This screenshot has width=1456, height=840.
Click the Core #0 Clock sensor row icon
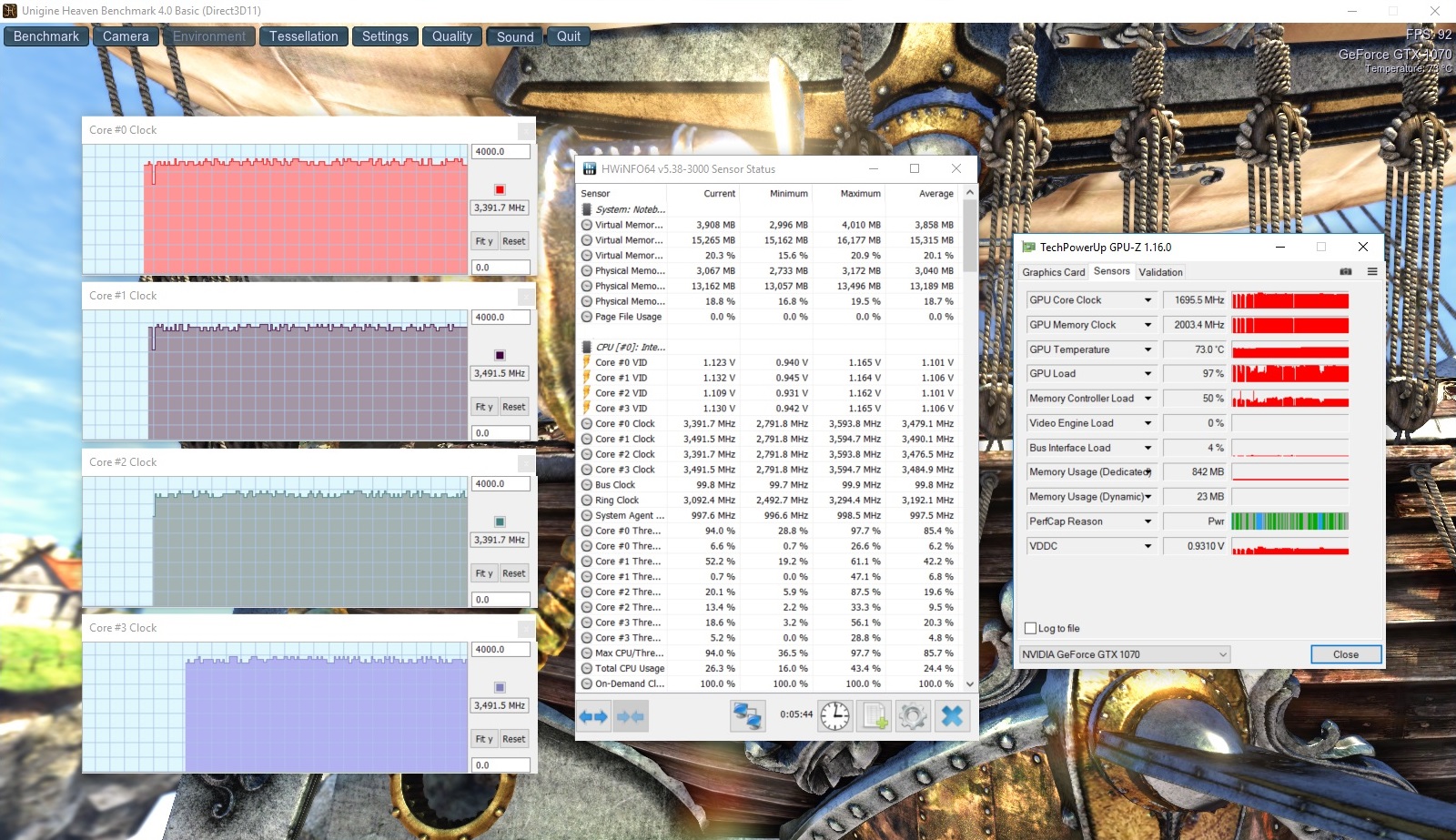point(586,423)
